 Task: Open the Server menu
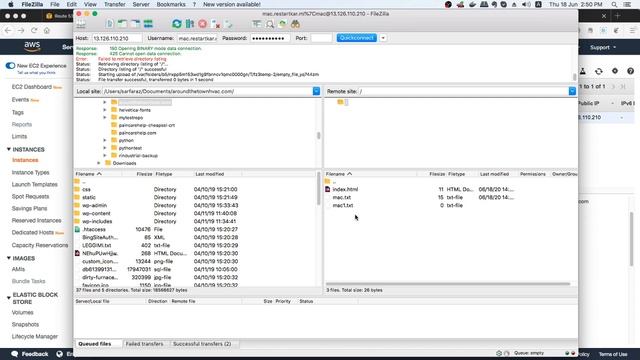click(141, 4)
